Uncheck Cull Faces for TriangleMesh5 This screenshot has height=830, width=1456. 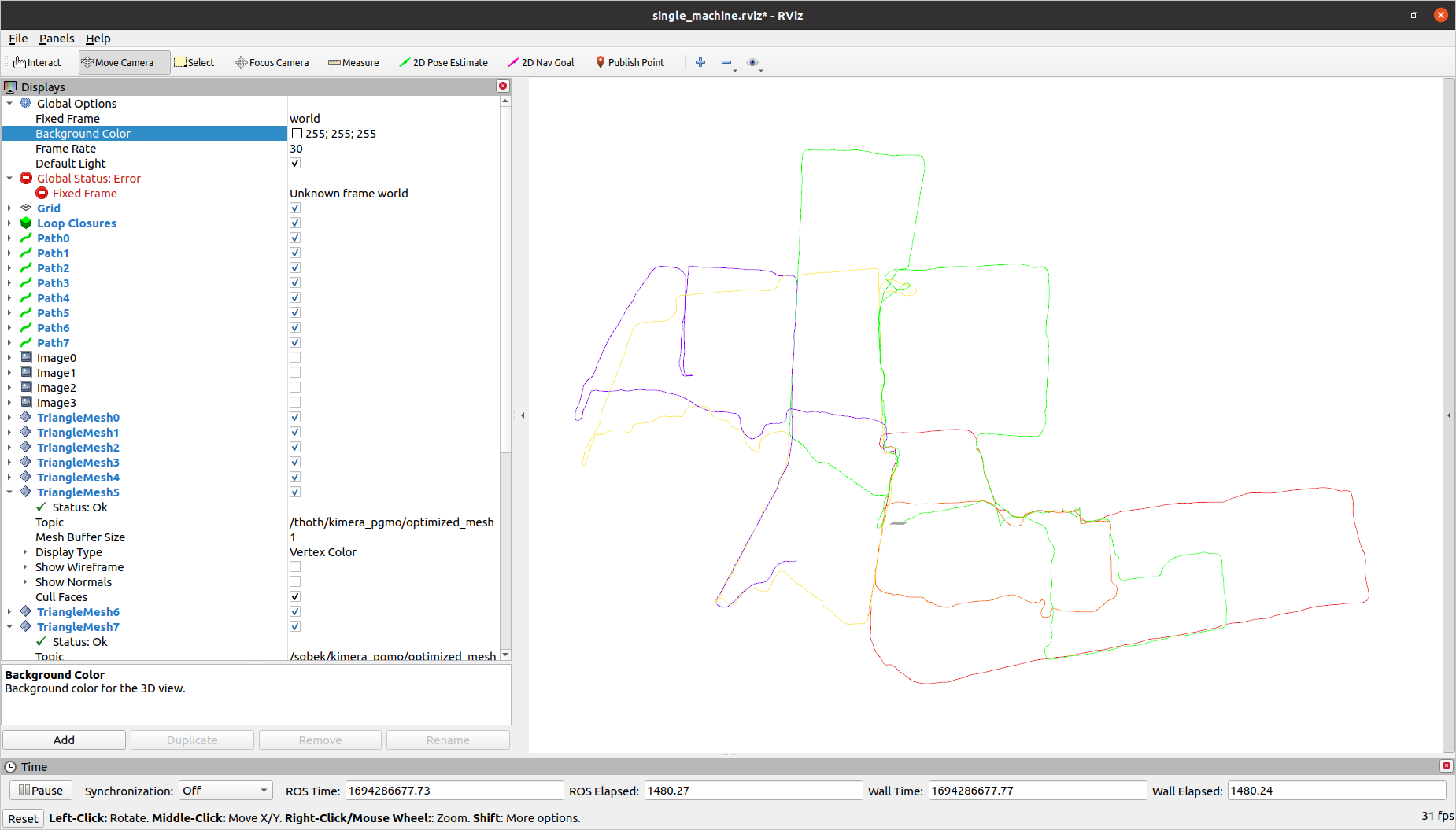pyautogui.click(x=295, y=596)
